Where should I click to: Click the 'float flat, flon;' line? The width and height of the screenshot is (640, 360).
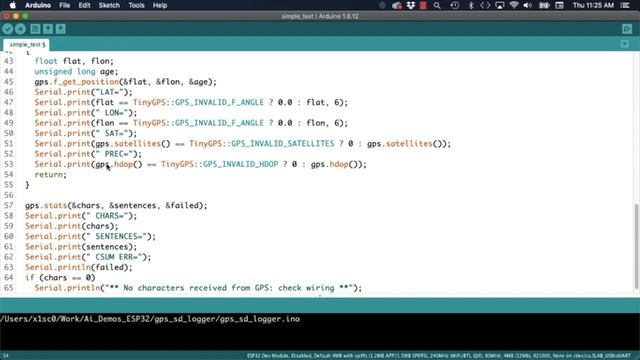point(74,61)
